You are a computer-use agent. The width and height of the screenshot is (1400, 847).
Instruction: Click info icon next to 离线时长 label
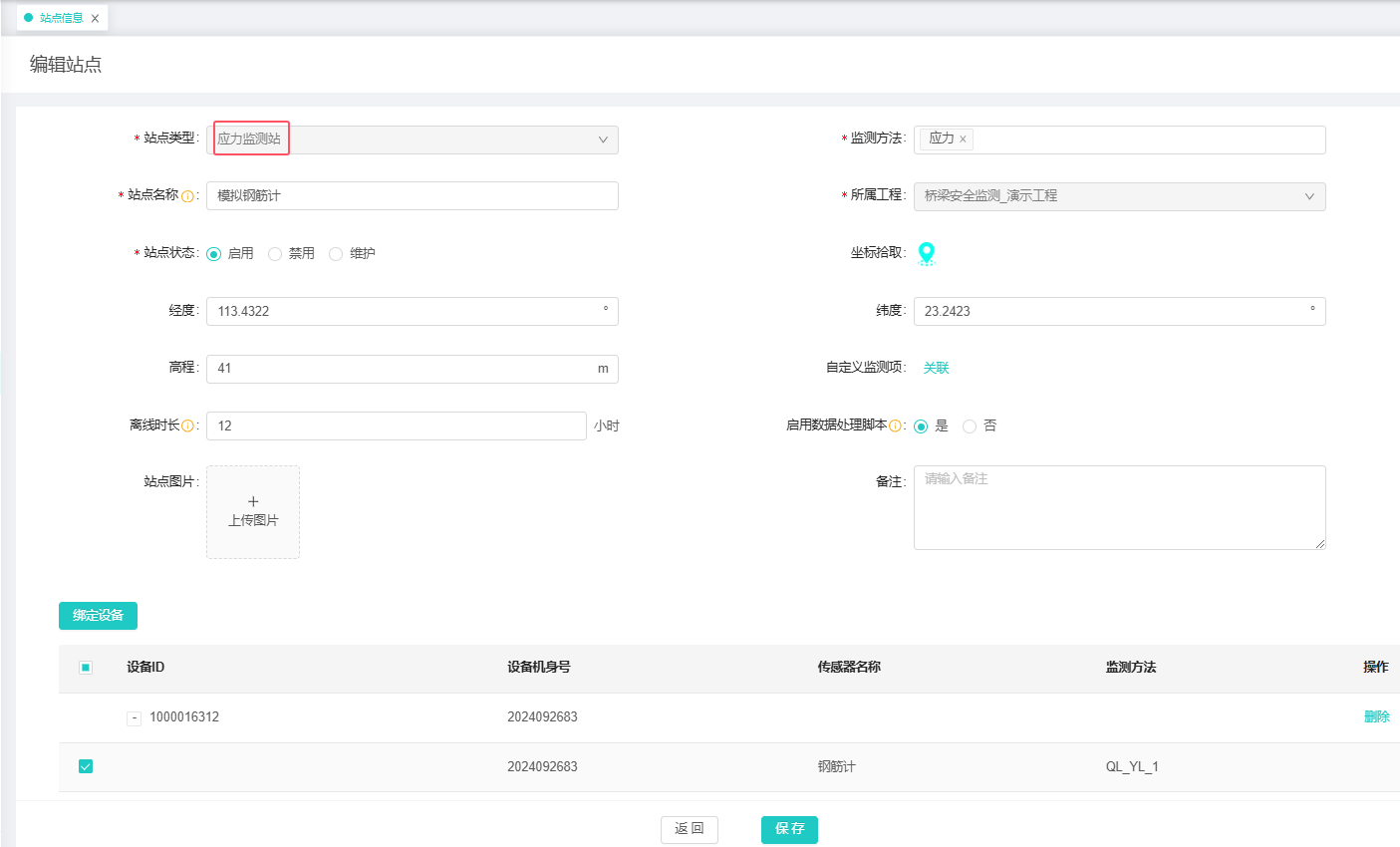tap(187, 426)
